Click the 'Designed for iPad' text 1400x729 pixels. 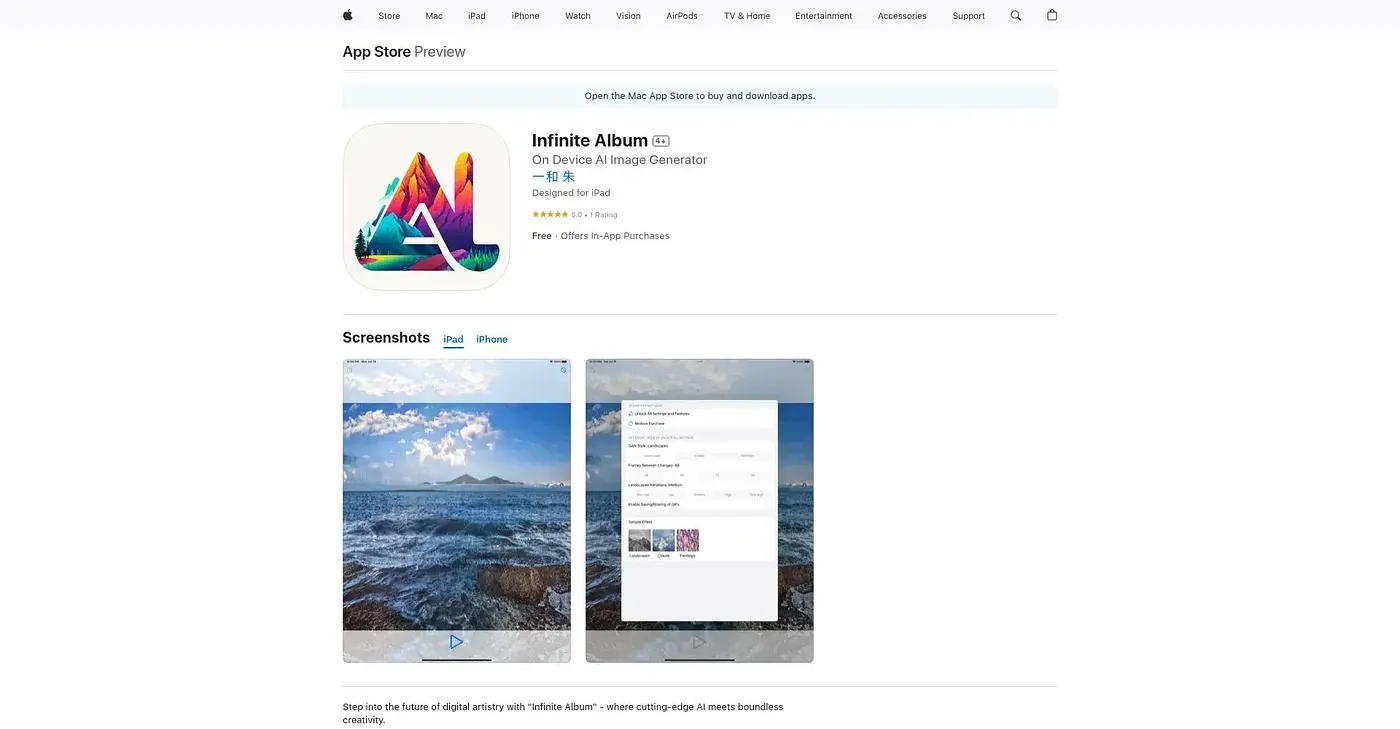pos(571,193)
